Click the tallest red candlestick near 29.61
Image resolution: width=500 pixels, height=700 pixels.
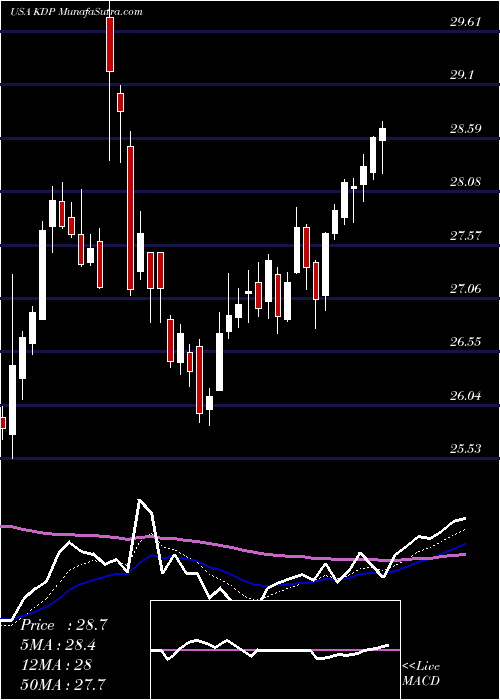coord(110,44)
